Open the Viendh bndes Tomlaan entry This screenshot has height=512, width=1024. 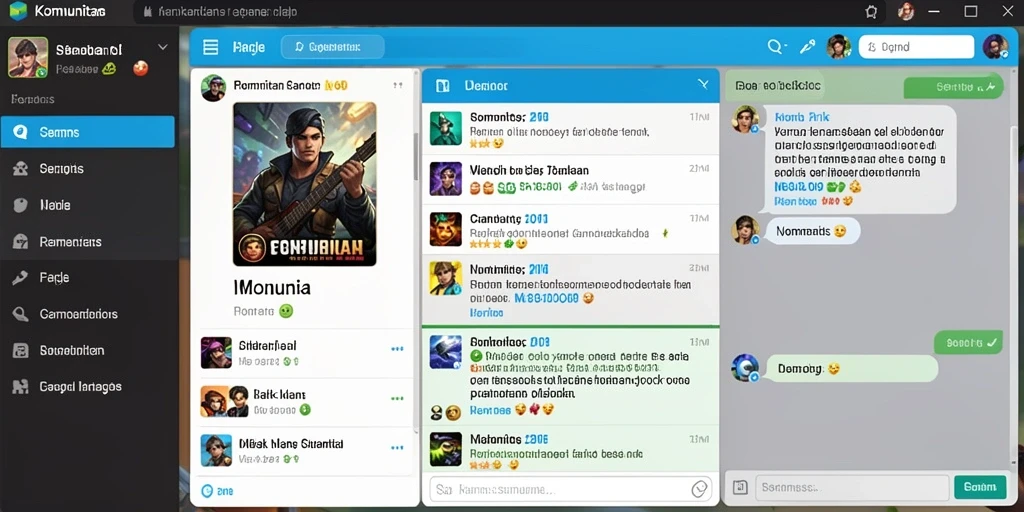click(570, 180)
